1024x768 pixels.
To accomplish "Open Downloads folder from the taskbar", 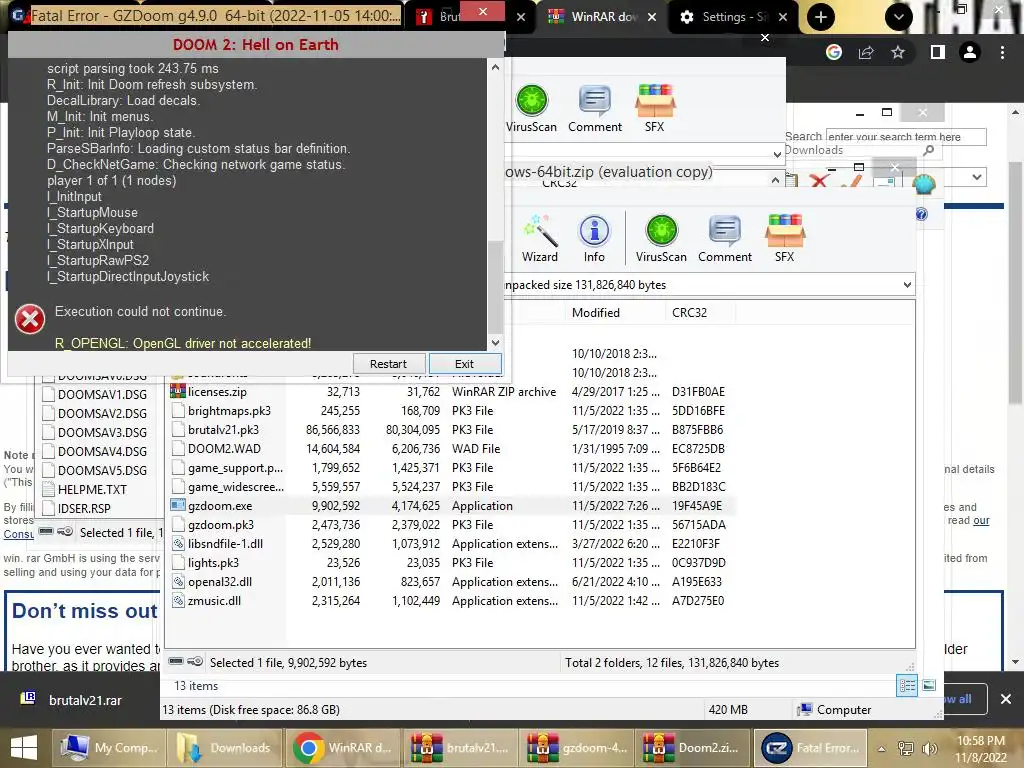I will click(x=225, y=748).
